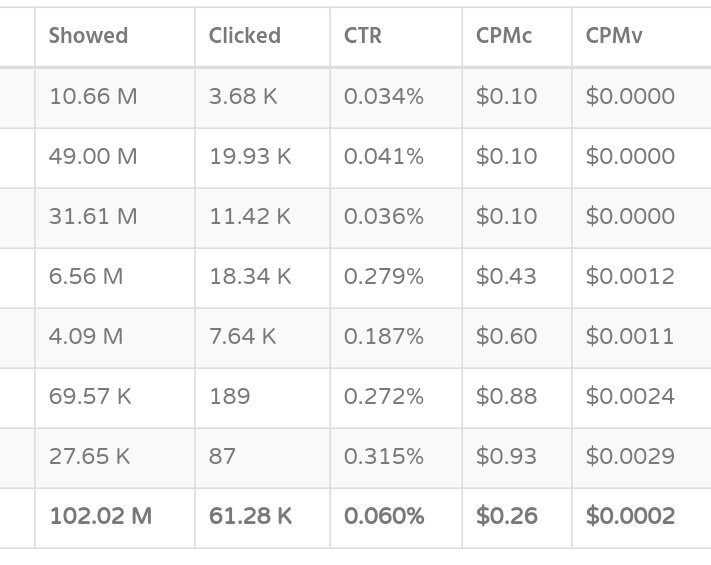Sort by the Showed column header
The height and width of the screenshot is (565, 711).
tap(88, 36)
